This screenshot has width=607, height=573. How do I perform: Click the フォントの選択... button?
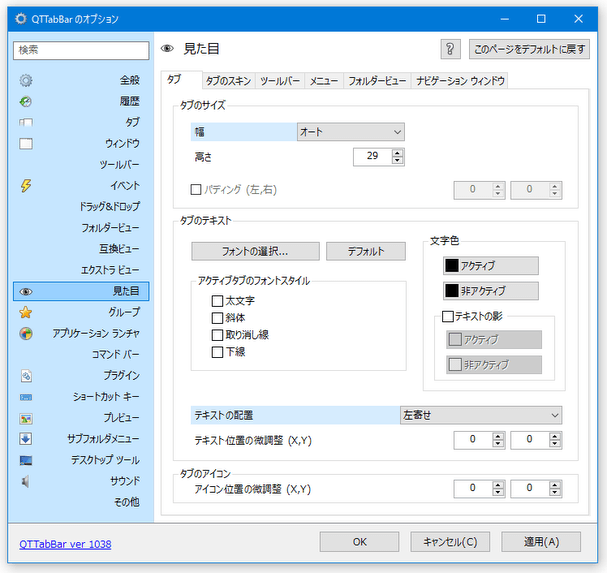[255, 252]
